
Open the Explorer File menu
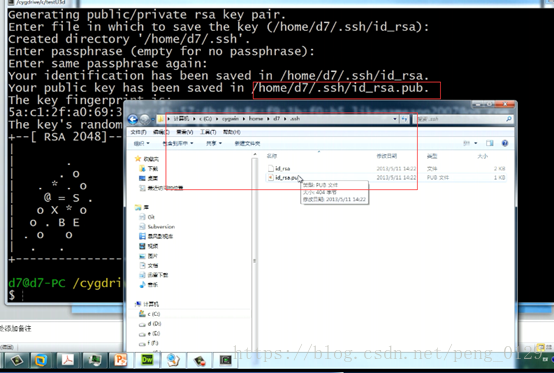(x=138, y=132)
